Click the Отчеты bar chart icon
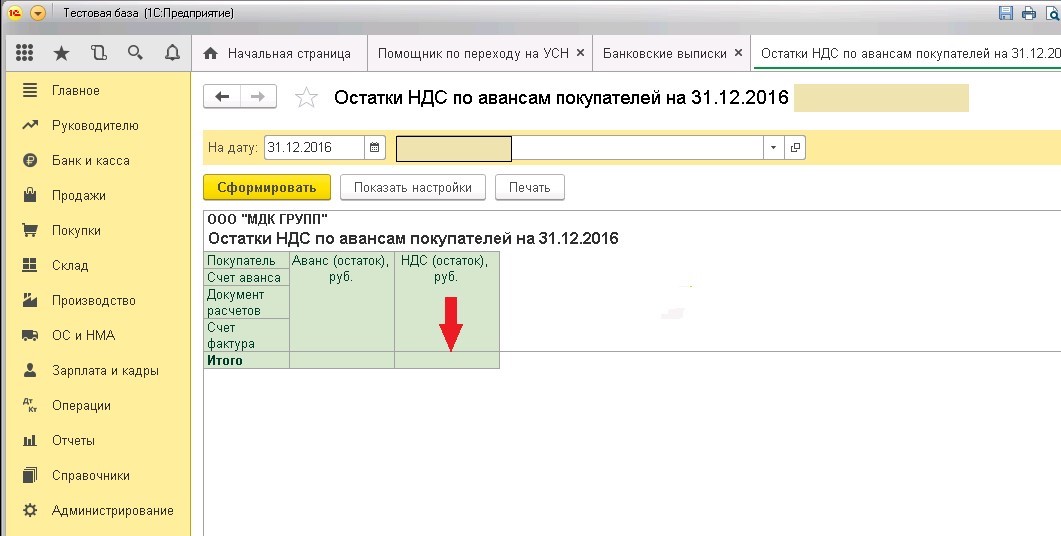 (x=30, y=441)
